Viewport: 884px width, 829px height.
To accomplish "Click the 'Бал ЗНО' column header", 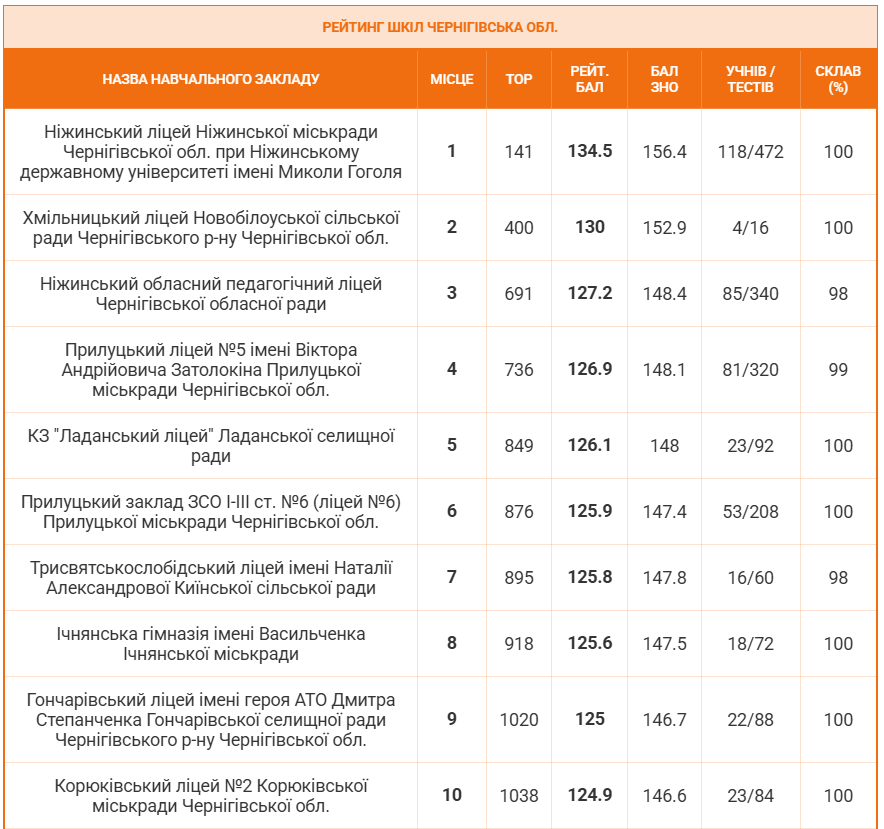I will pos(664,79).
